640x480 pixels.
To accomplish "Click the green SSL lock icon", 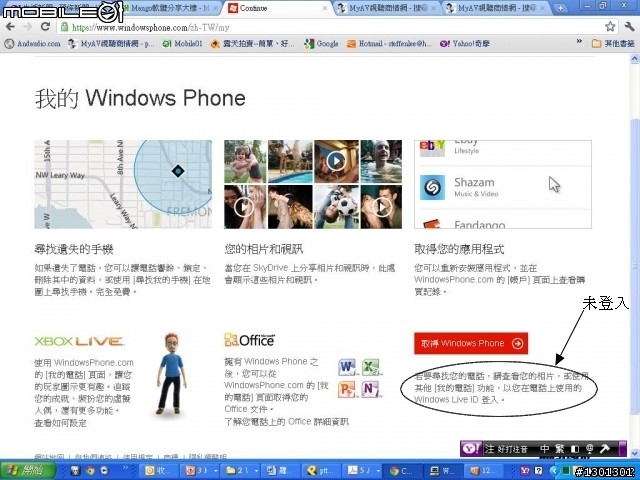I will [x=64, y=27].
